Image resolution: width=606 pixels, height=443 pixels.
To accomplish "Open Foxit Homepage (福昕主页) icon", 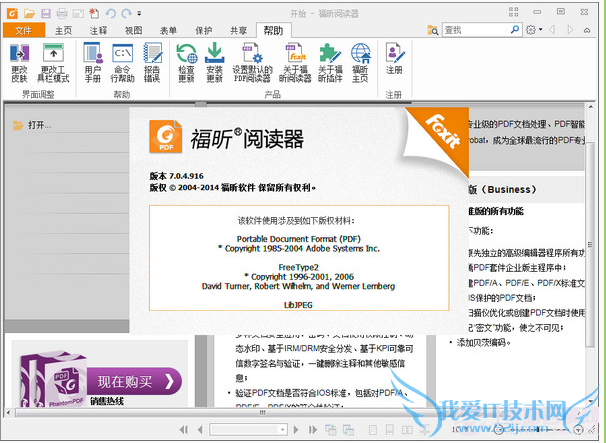I will pos(361,60).
